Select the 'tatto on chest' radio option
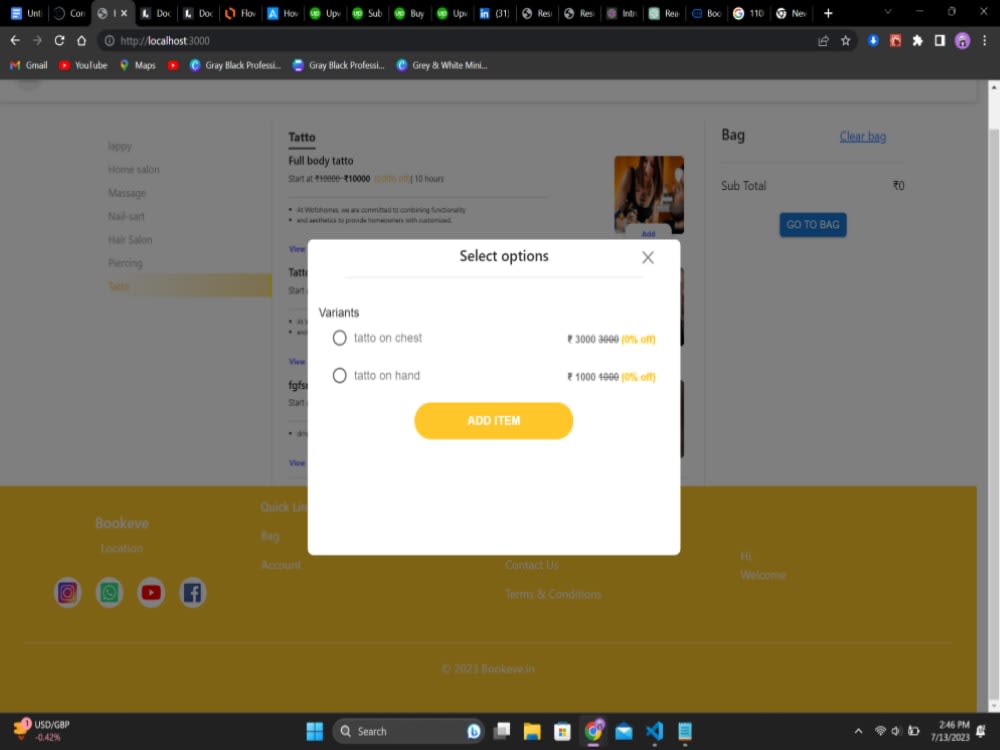1000x750 pixels. click(x=339, y=338)
